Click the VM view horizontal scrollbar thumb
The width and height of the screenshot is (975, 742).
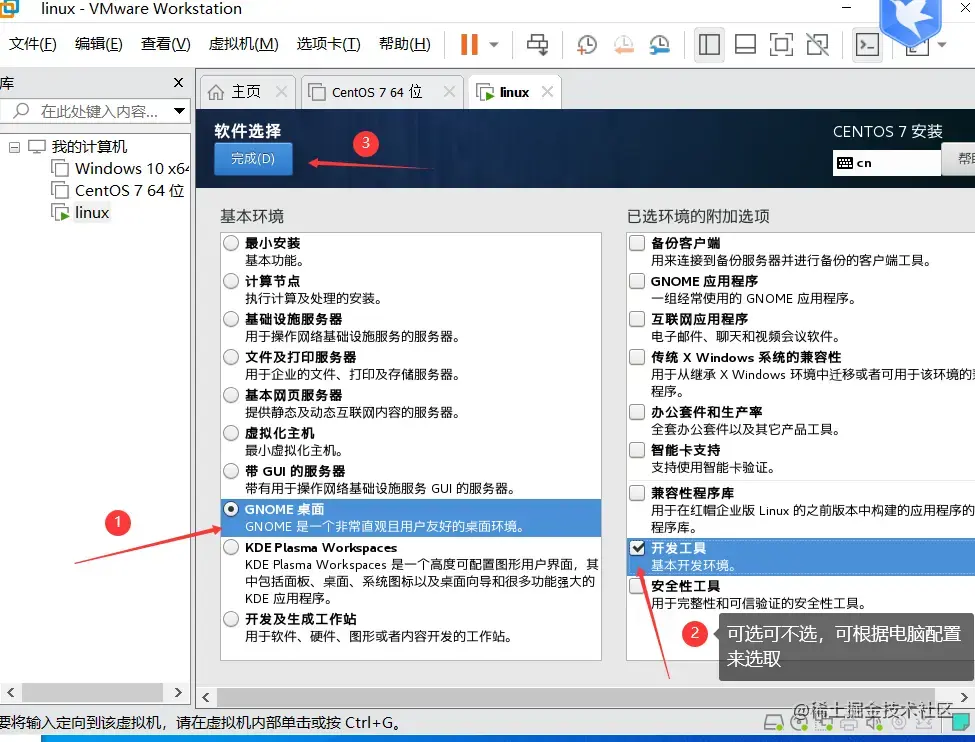point(575,697)
